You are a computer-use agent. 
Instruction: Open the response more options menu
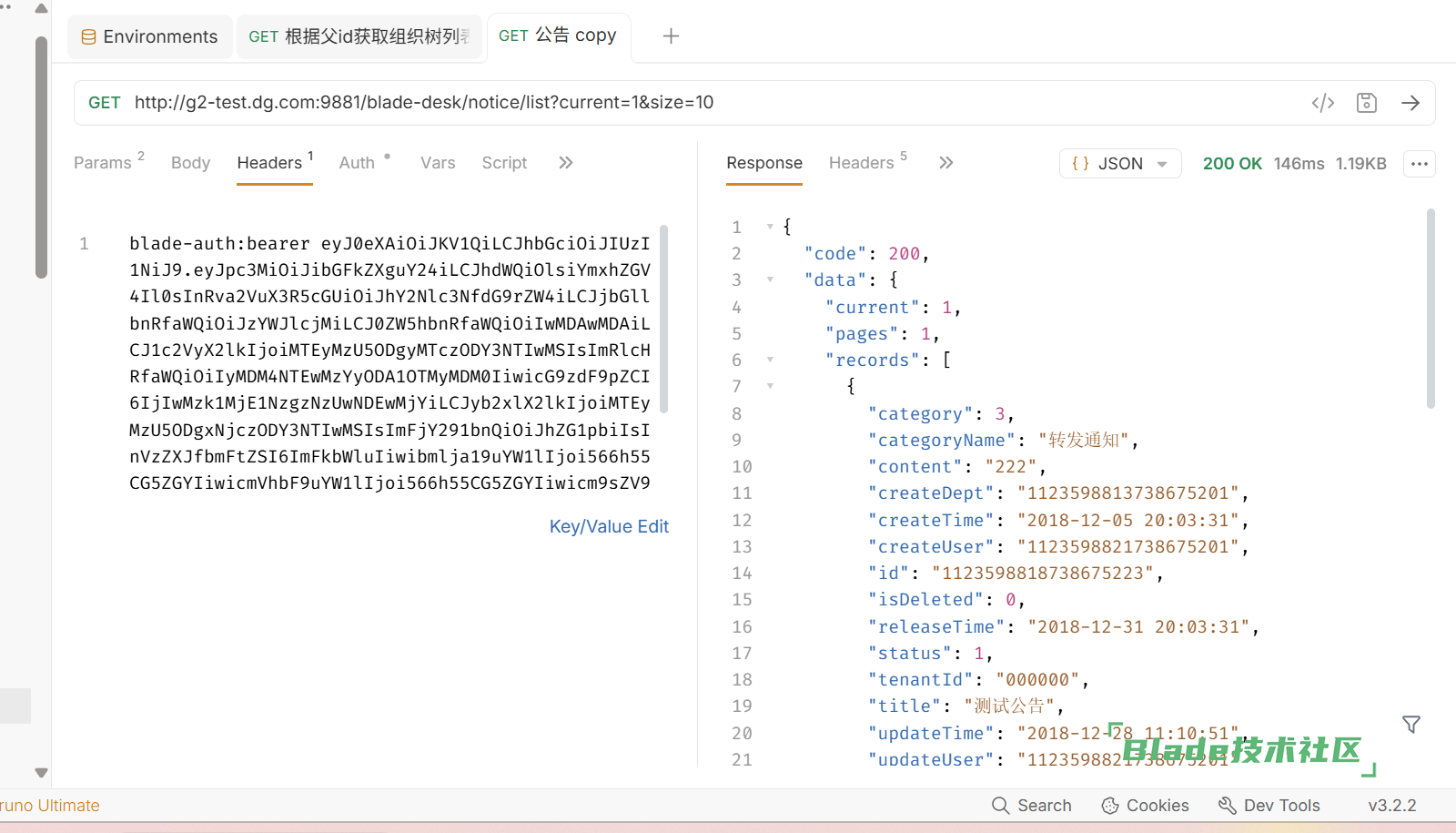point(1419,164)
